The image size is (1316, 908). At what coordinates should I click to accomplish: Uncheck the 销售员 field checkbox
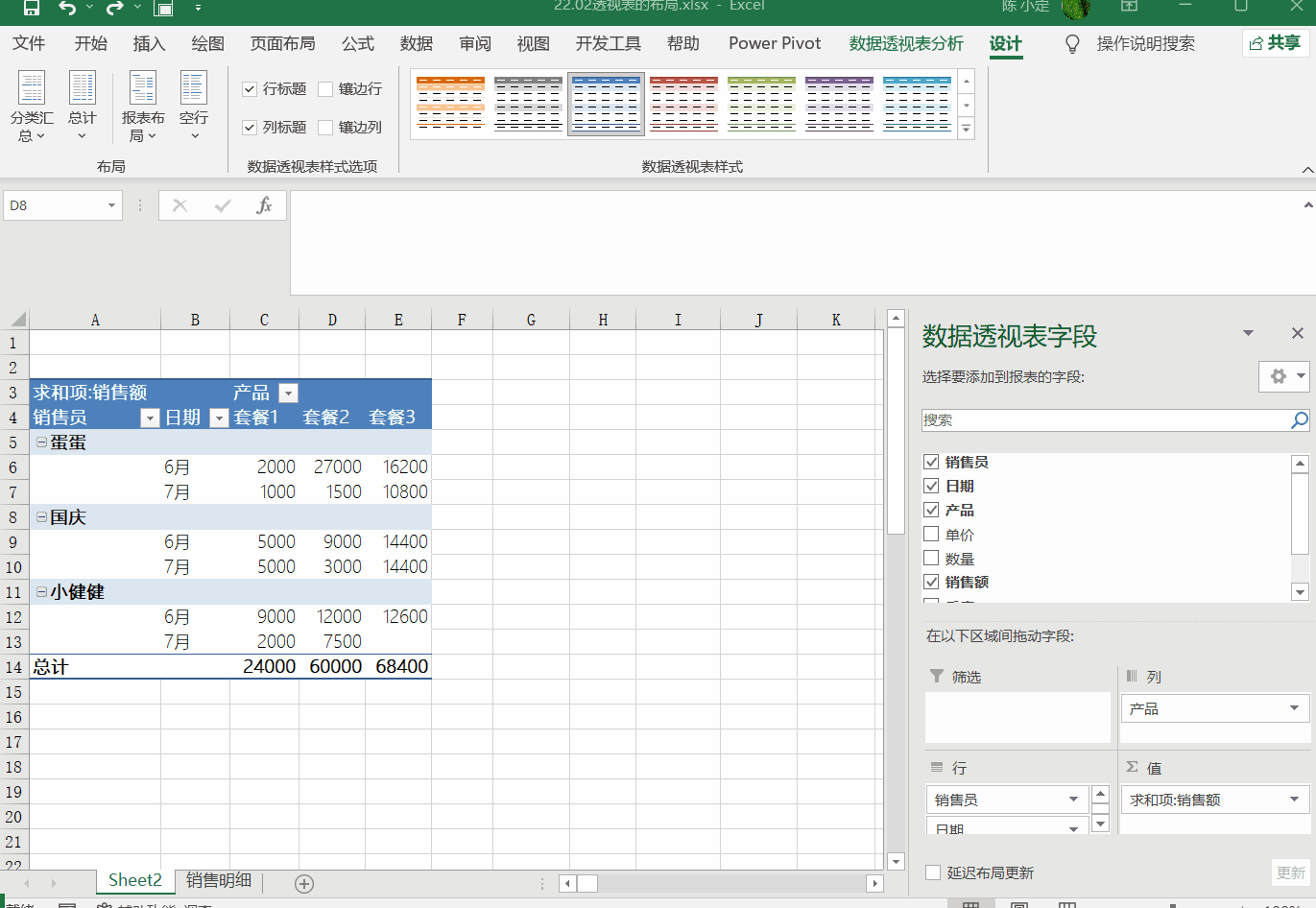tap(931, 462)
